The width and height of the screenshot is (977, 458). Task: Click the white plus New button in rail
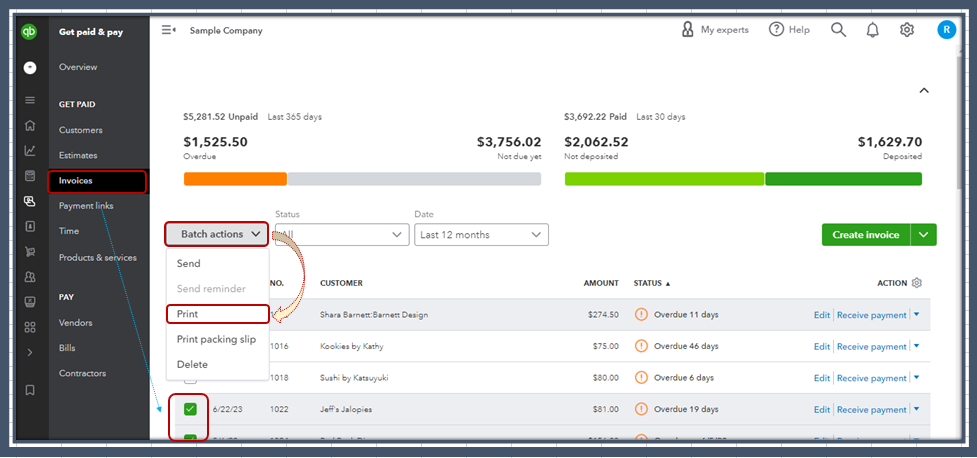tap(29, 68)
